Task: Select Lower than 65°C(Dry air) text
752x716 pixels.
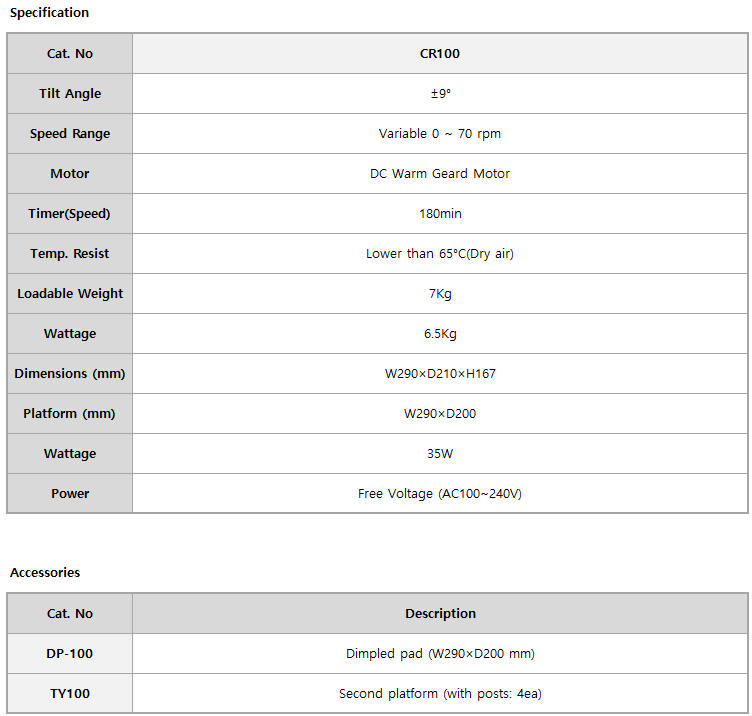Action: (440, 253)
